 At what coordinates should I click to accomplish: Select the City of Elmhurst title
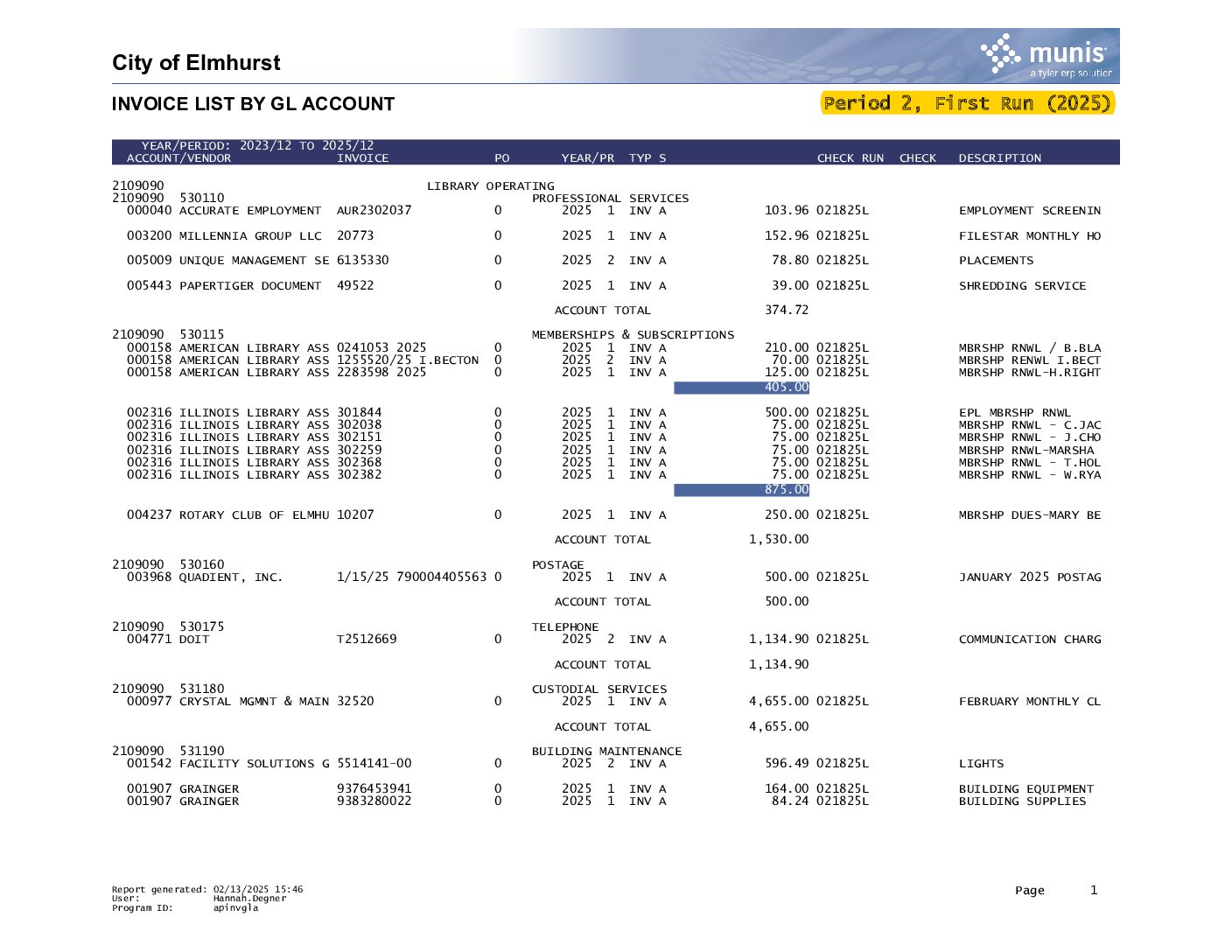(x=196, y=63)
